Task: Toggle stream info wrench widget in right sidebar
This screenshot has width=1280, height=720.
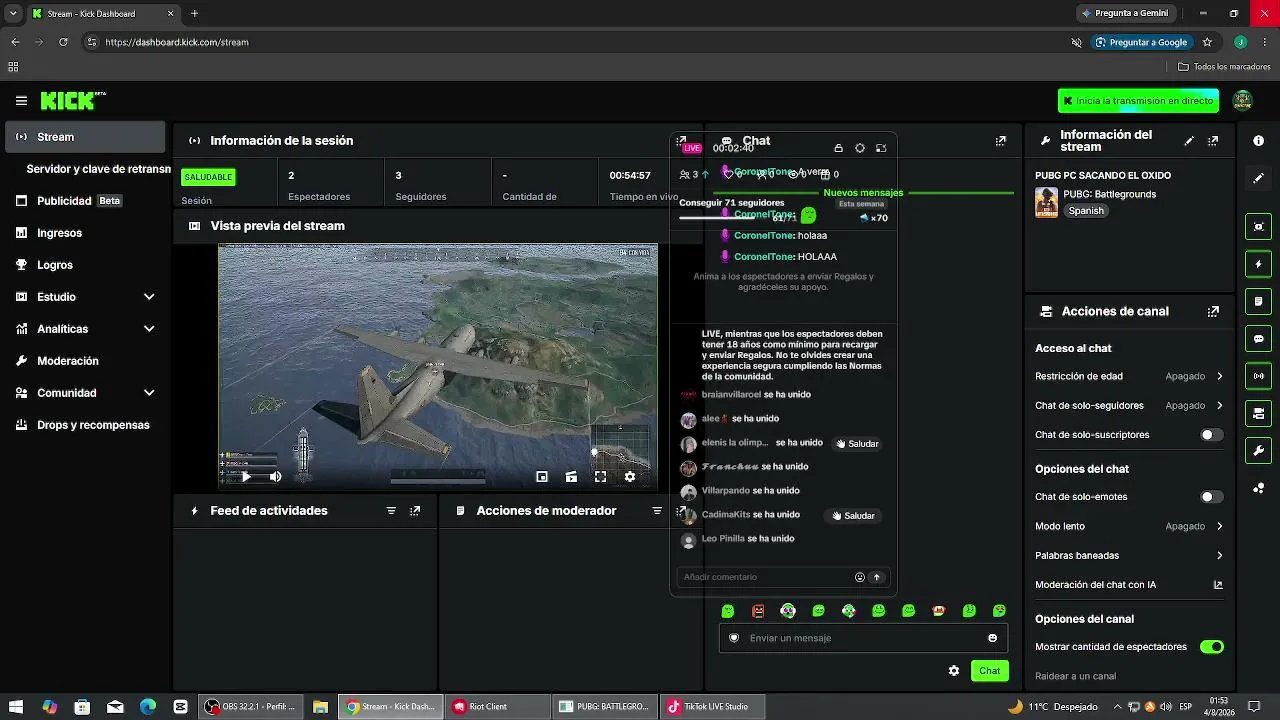Action: pyautogui.click(x=1258, y=451)
